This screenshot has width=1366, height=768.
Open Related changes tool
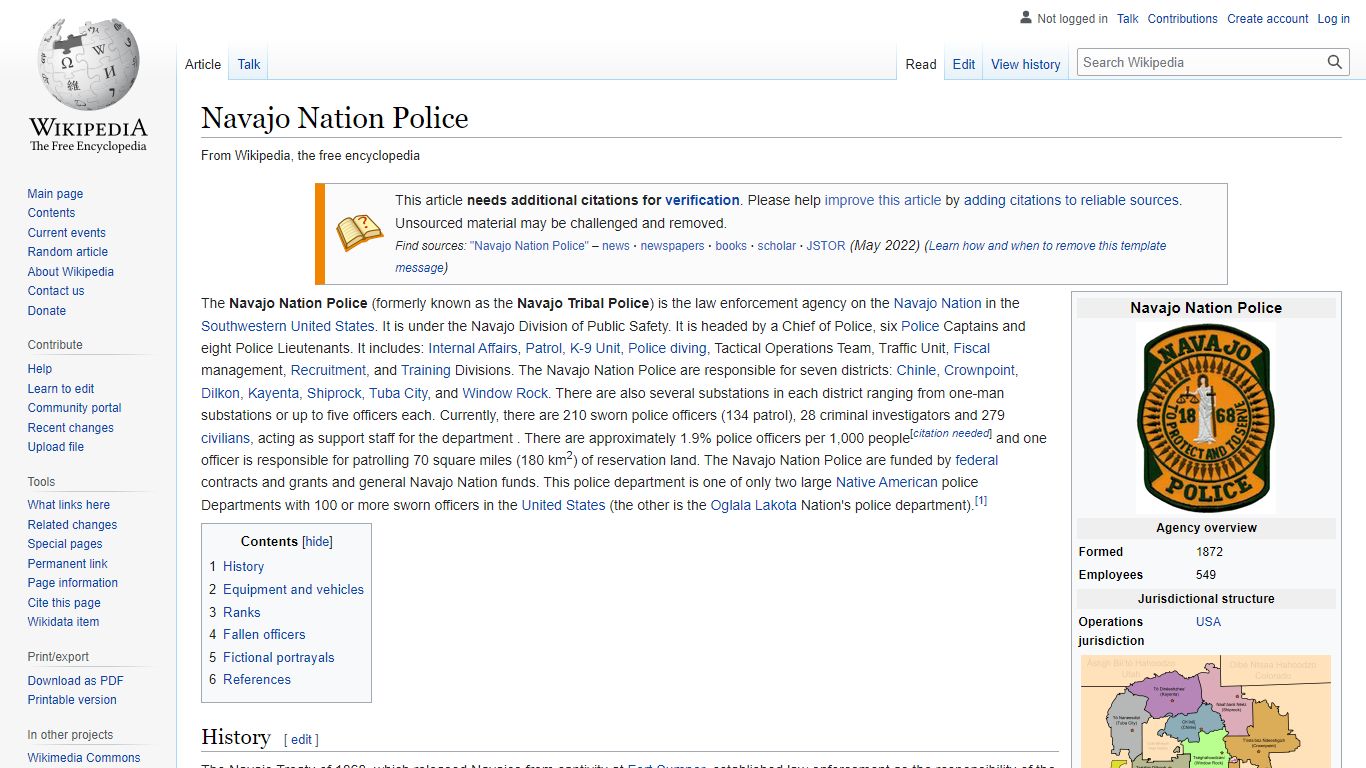click(72, 525)
